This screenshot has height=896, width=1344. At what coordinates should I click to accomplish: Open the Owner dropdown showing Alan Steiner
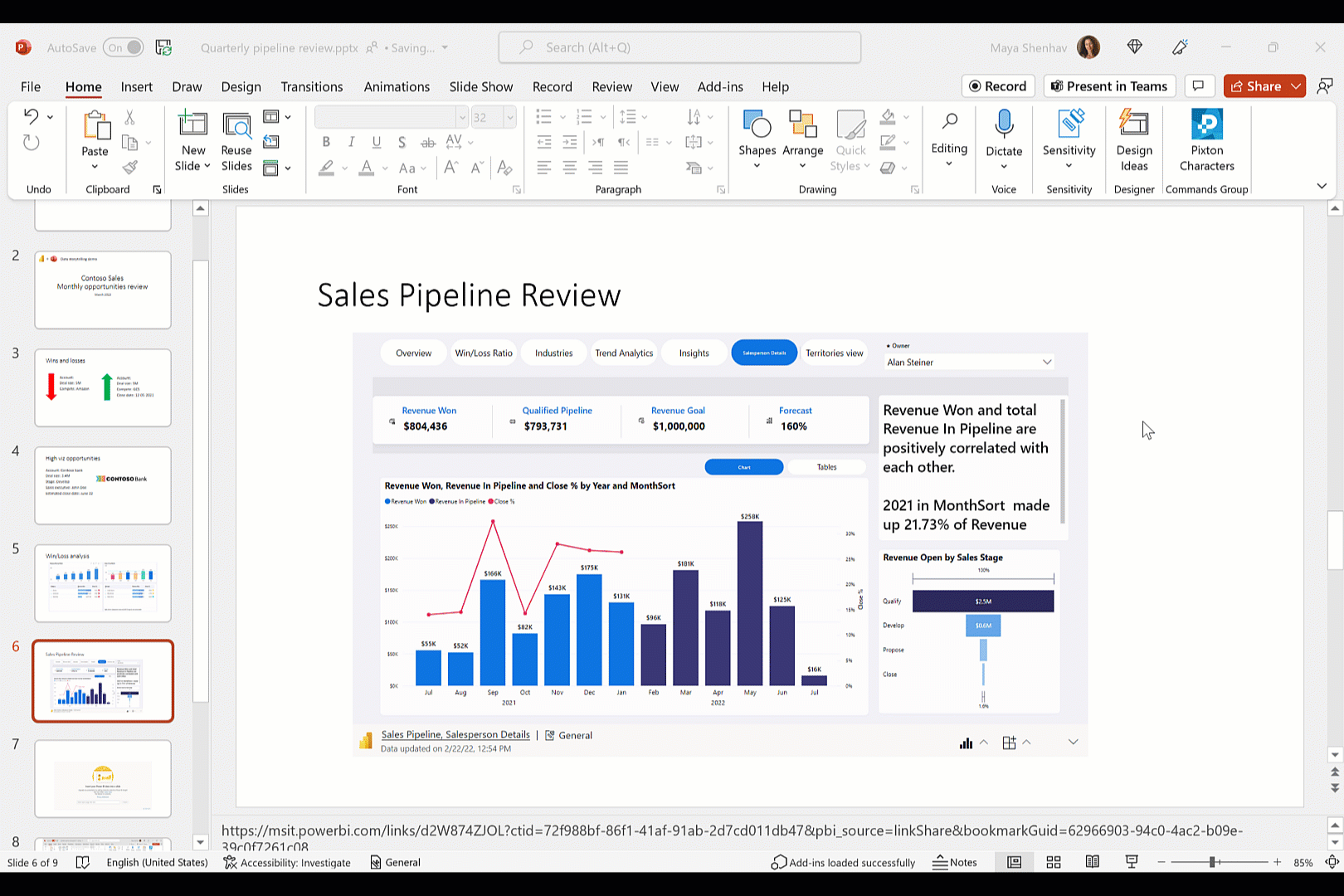968,362
